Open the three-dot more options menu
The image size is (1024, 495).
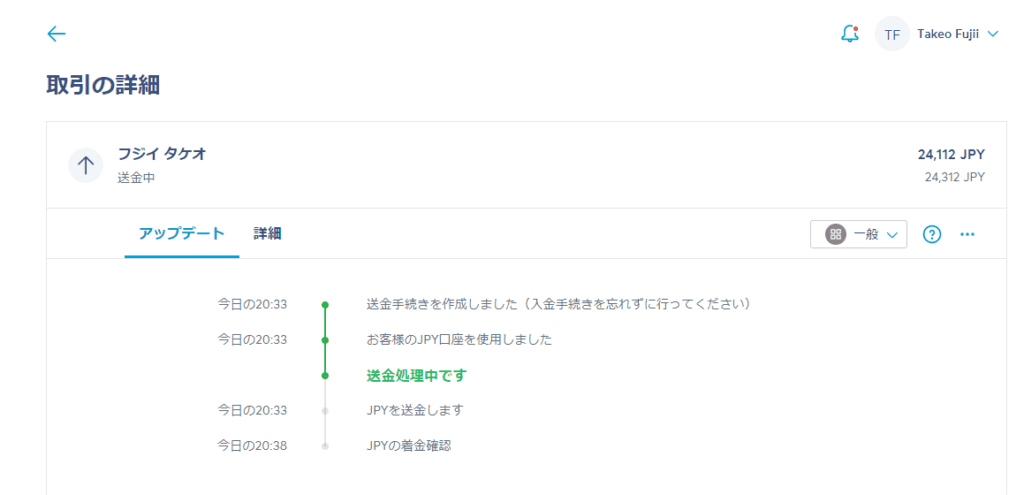(x=967, y=234)
